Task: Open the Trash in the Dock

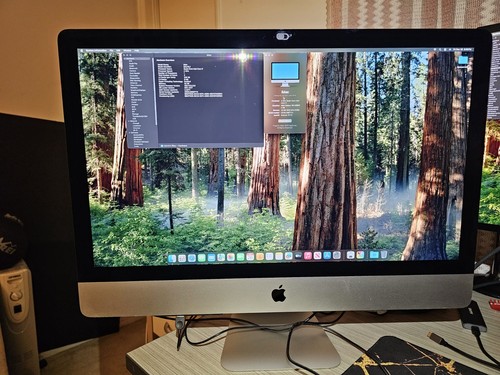Action: (384, 255)
